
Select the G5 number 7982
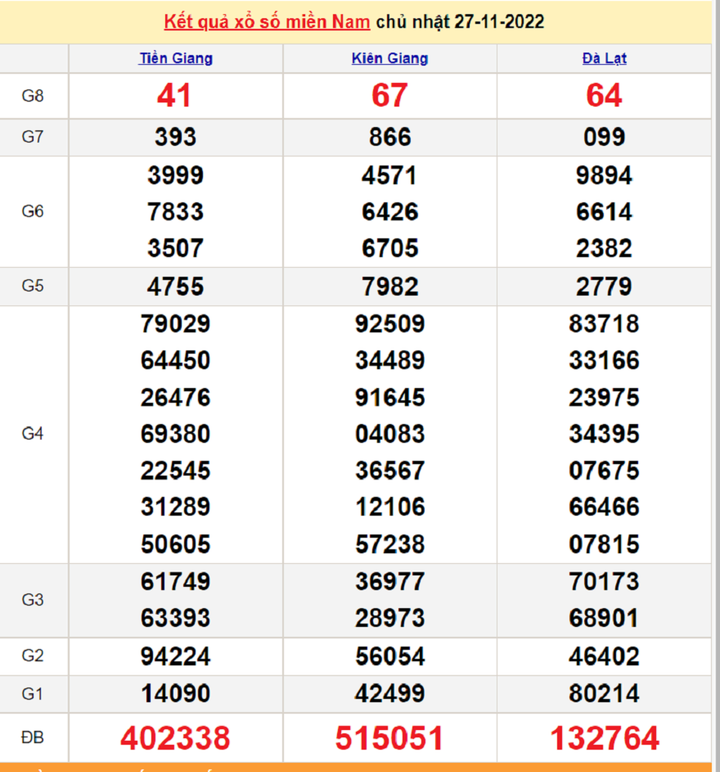(389, 287)
